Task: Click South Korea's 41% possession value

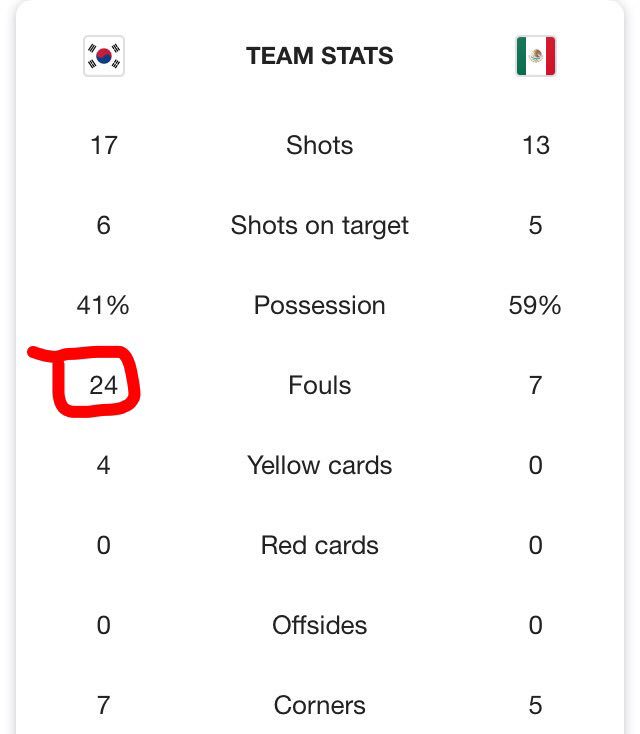Action: pyautogui.click(x=103, y=305)
